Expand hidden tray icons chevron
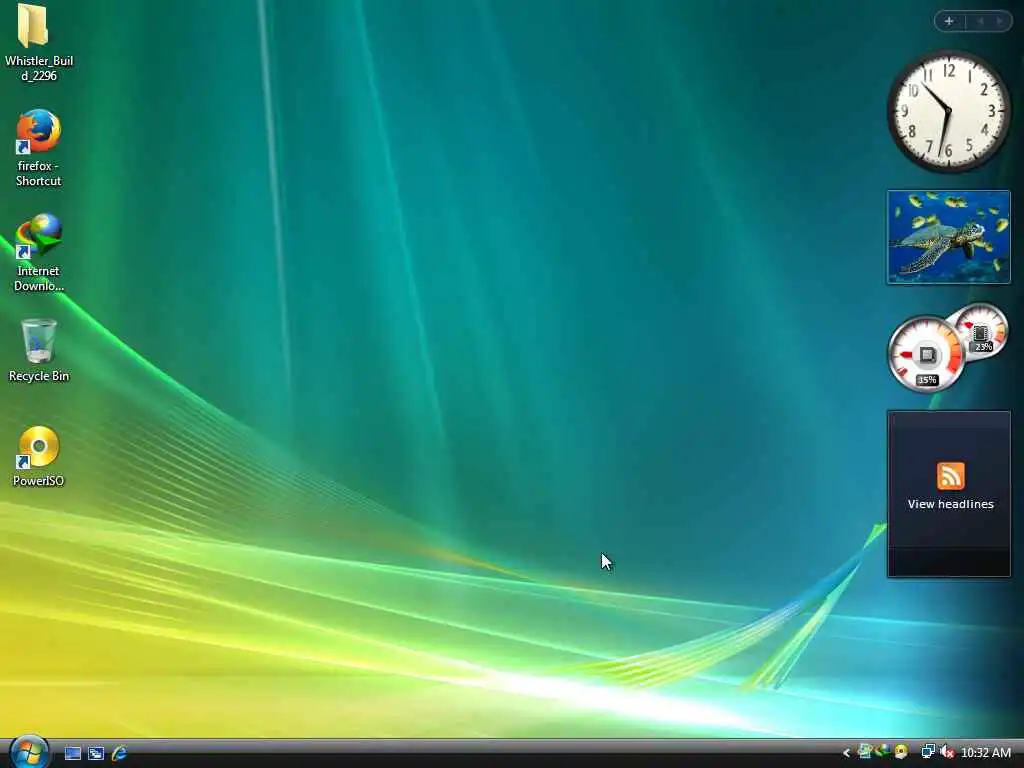 (846, 753)
